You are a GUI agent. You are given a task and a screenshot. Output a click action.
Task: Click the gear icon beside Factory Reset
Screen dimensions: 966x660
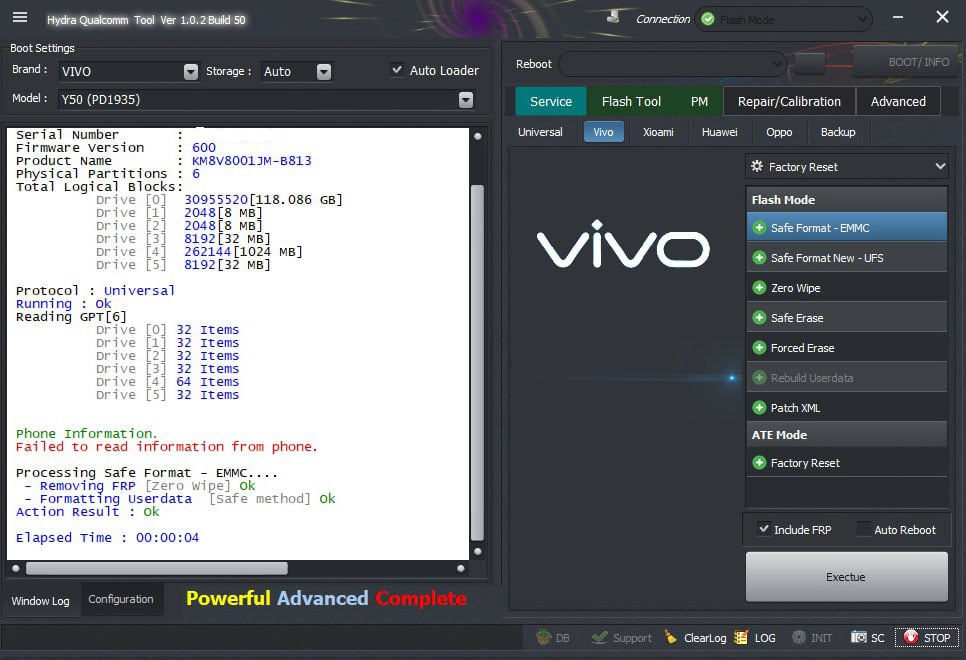coord(757,166)
